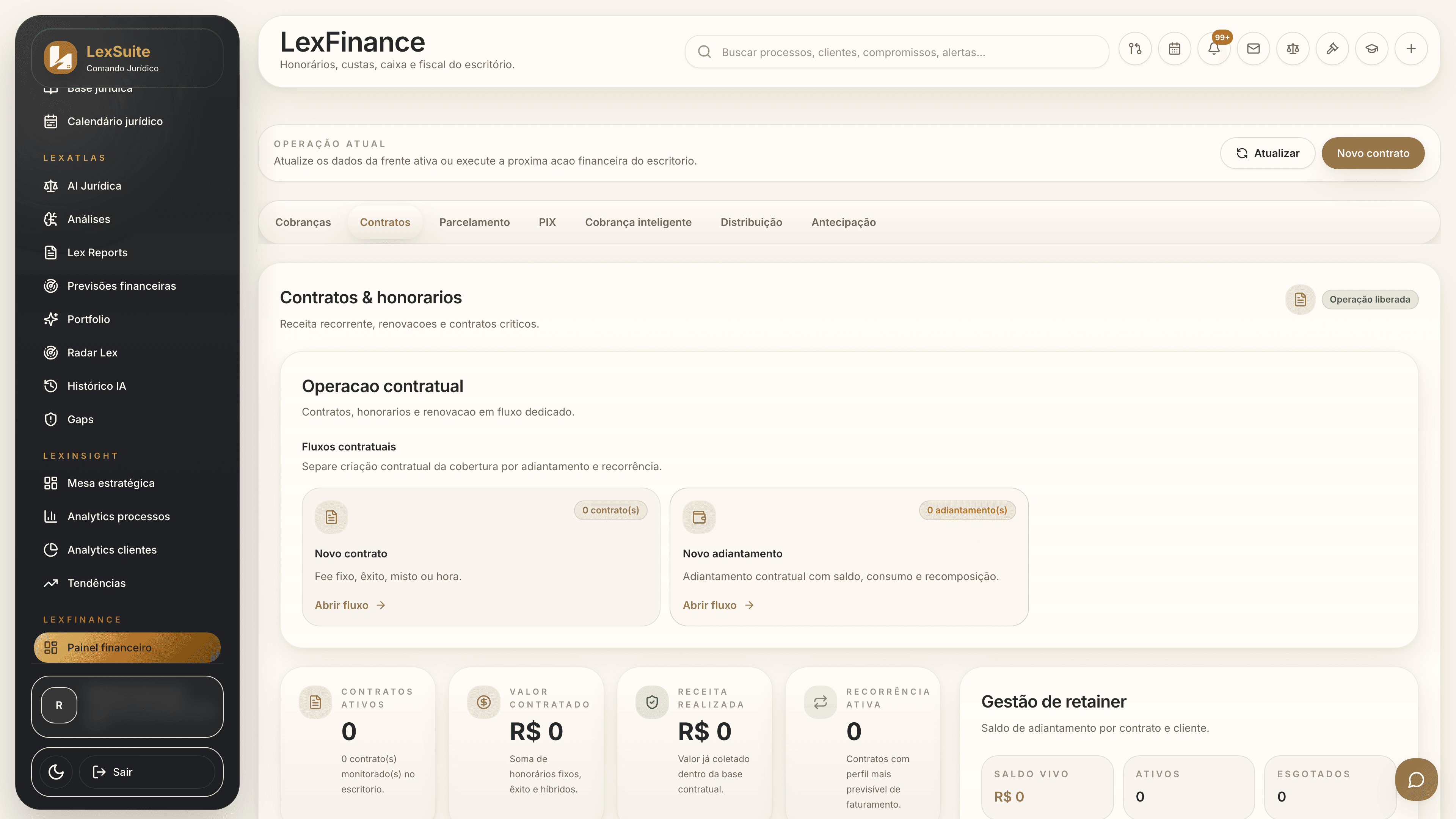
Task: Click the moon dark-mode icon in the sidebar
Action: [55, 772]
